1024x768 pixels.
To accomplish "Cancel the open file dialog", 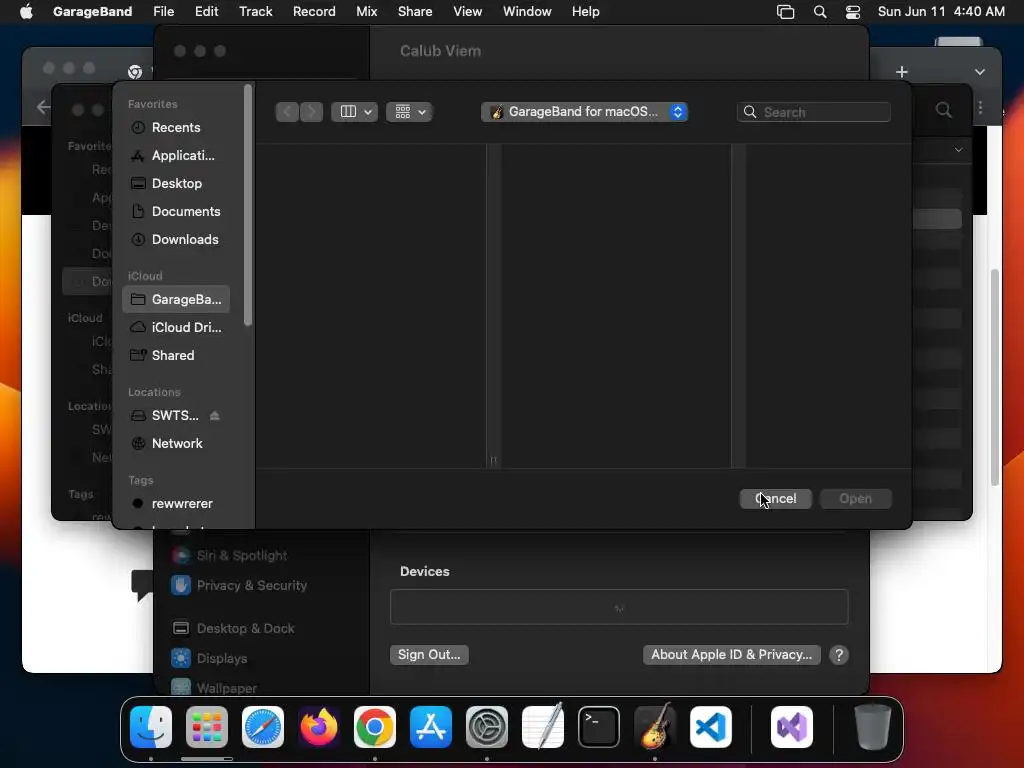I will click(776, 499).
